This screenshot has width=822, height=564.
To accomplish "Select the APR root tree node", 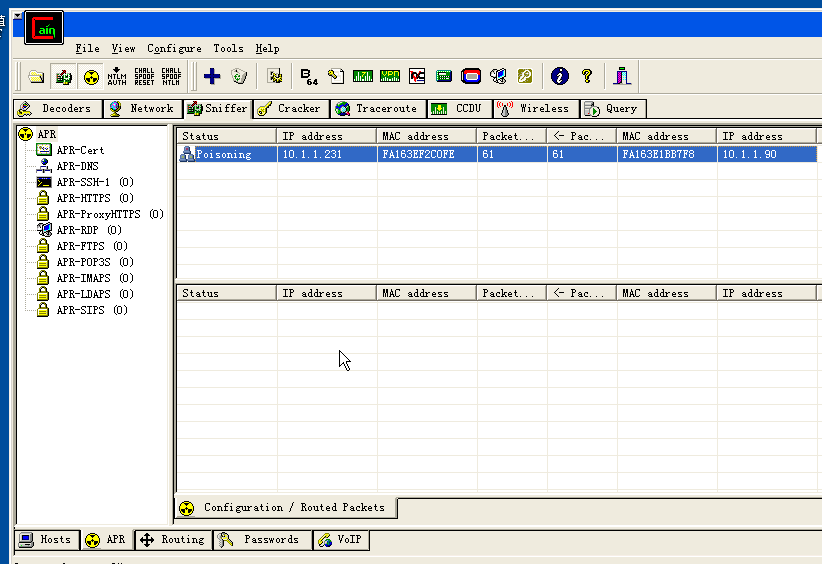I will coord(47,134).
